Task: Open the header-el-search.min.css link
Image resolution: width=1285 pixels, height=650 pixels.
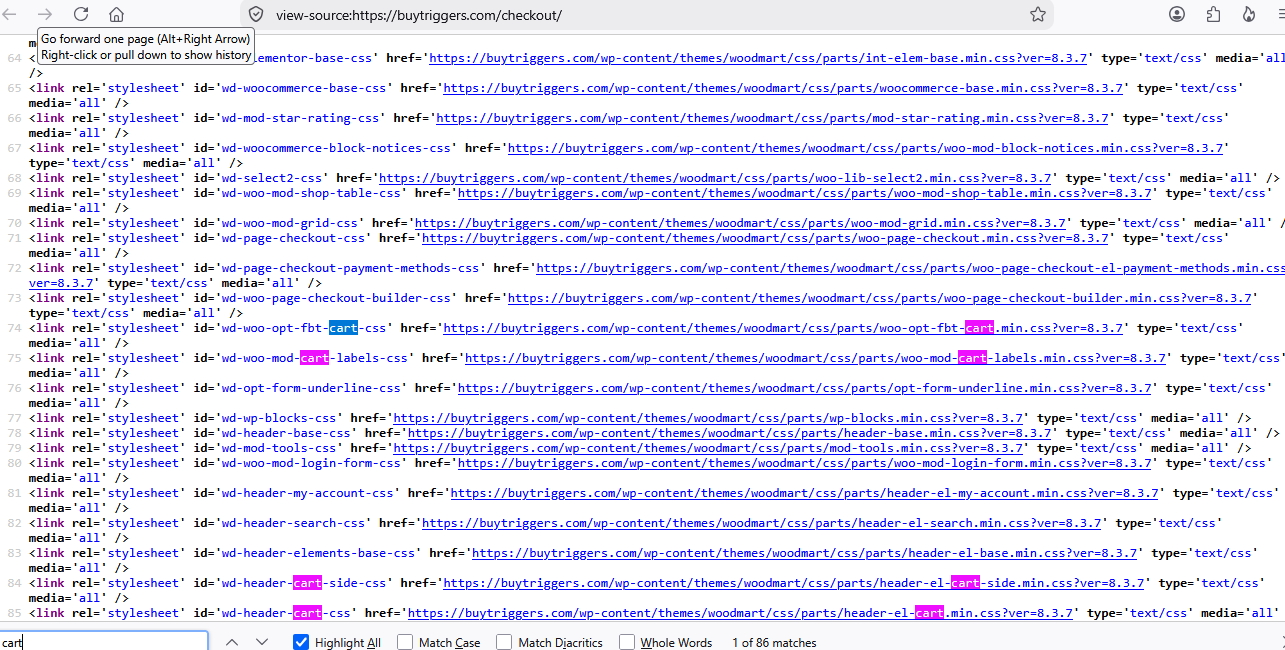Action: [x=762, y=523]
